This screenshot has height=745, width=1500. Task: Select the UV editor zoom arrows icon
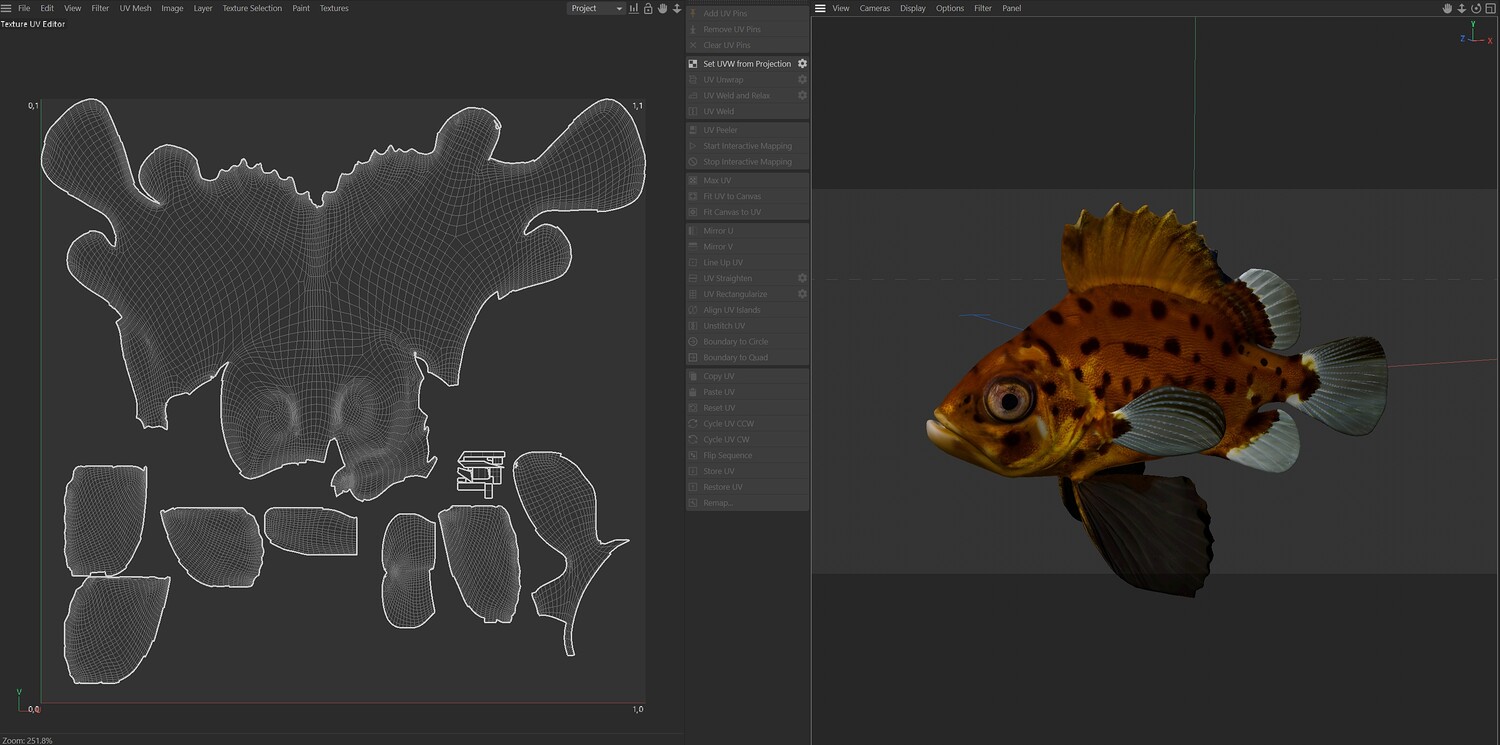pos(677,8)
